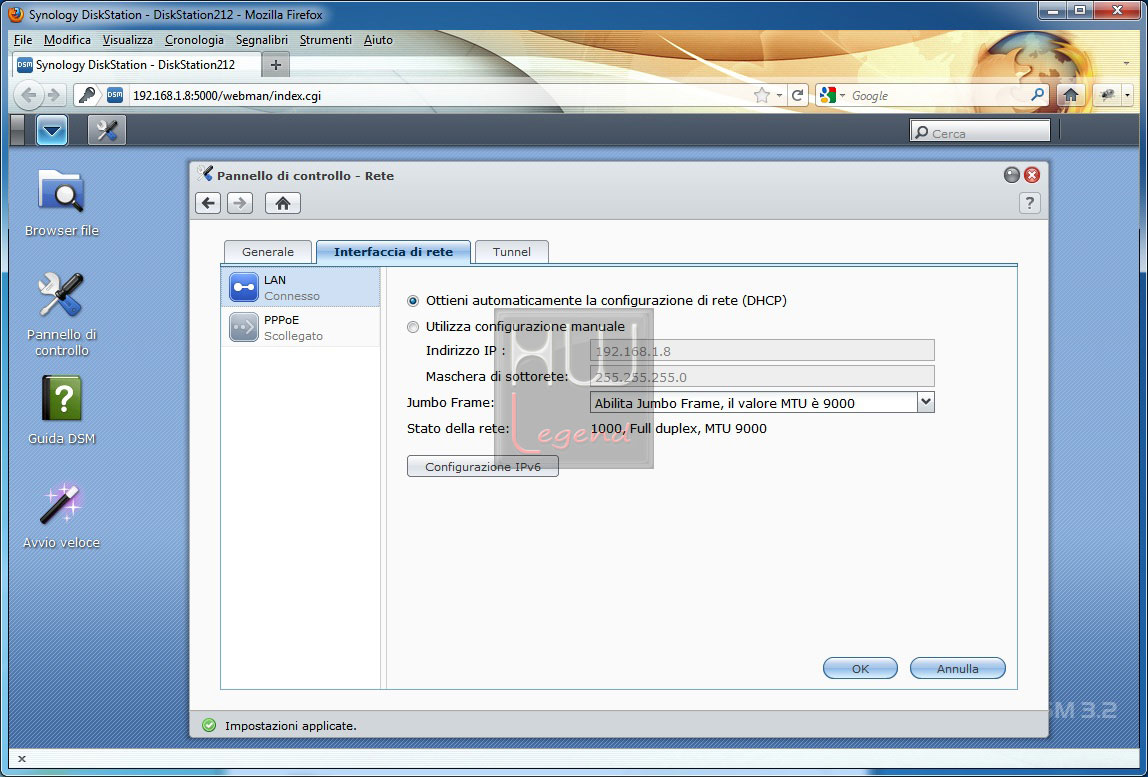Click the Firefox forward arrow button
Image resolution: width=1148 pixels, height=777 pixels.
click(53, 95)
